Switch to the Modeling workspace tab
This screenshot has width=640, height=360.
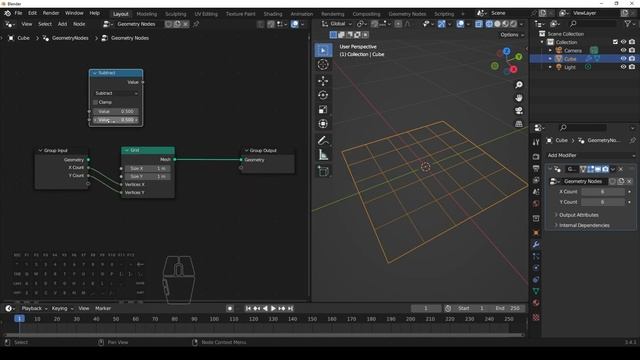(x=147, y=14)
